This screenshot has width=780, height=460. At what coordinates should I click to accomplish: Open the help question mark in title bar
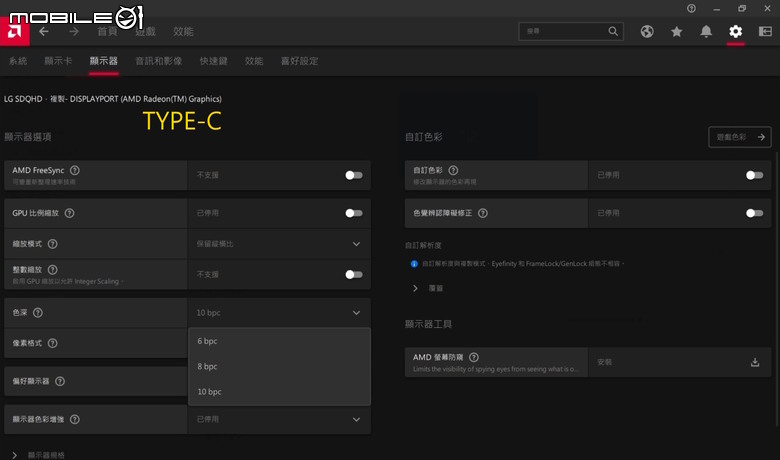[691, 8]
